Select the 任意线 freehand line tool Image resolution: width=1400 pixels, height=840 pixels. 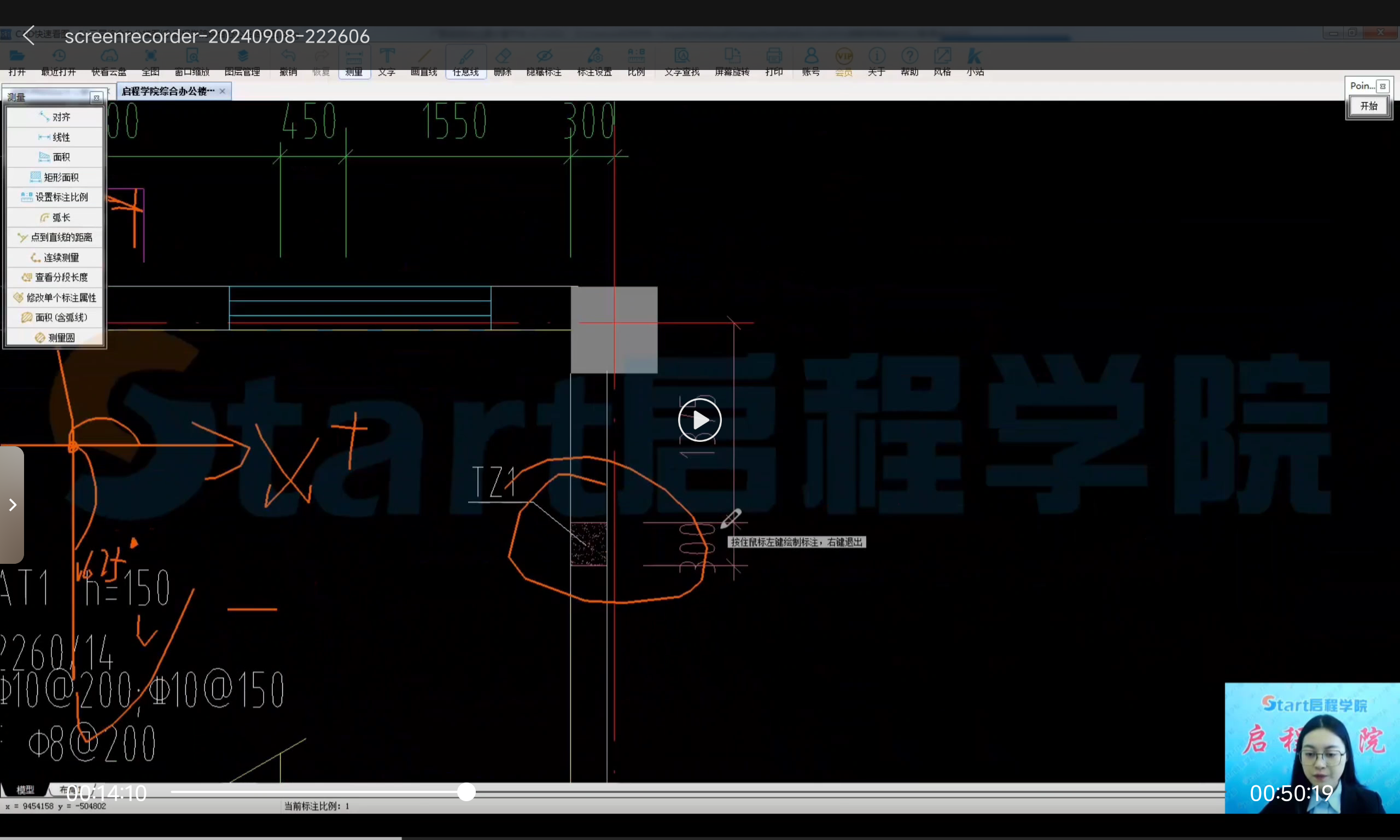coord(466,62)
